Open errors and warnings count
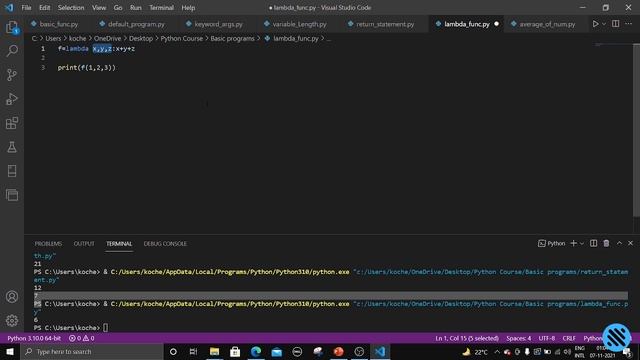640x360 pixels. click(x=81, y=338)
